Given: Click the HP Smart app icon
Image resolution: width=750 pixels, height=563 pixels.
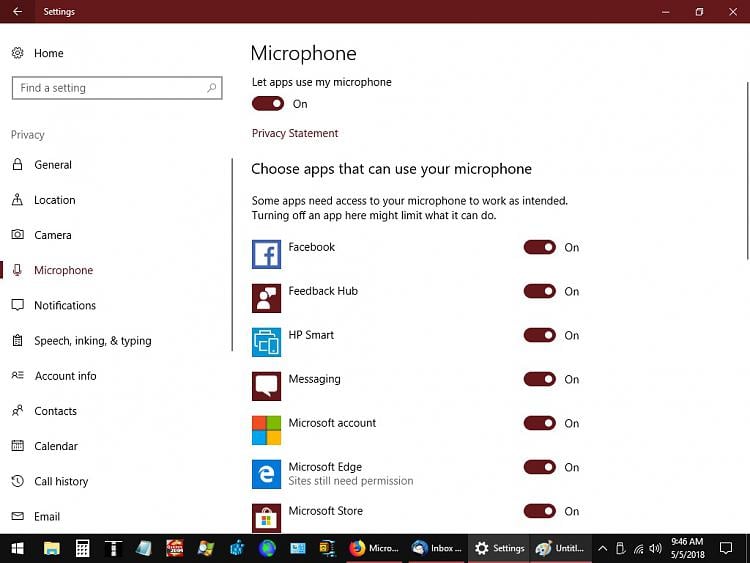Looking at the screenshot, I should 266,342.
